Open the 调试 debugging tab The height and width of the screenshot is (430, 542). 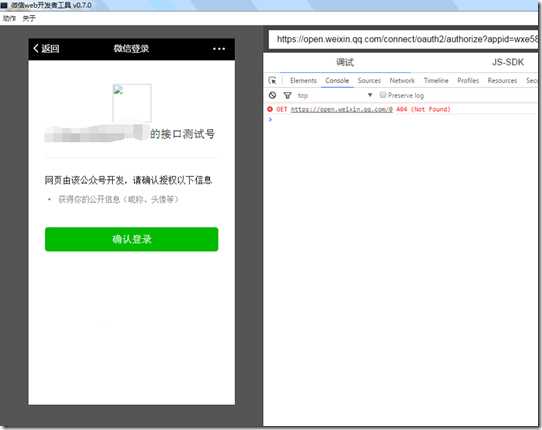click(345, 62)
